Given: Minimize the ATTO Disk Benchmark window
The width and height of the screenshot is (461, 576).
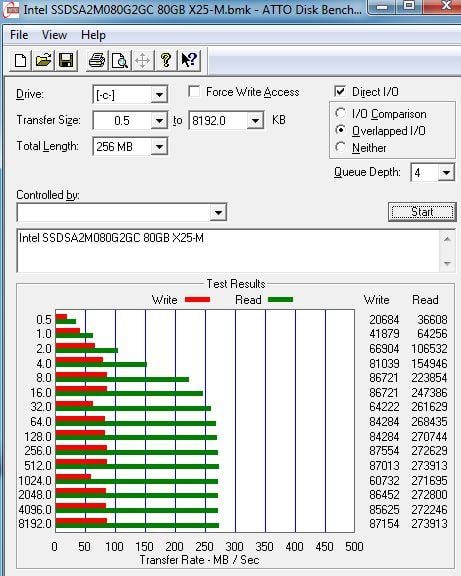Looking at the screenshot, I should (383, 7).
